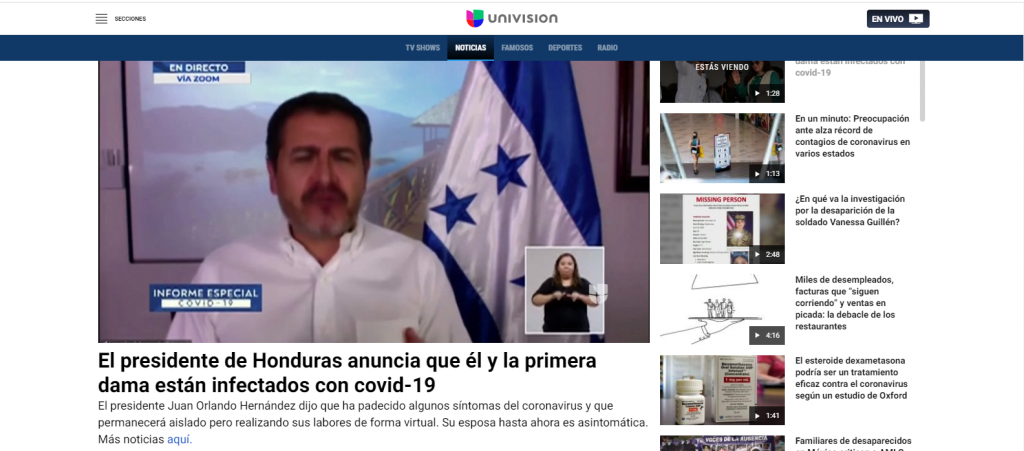Click the Secciones label
The image size is (1024, 451).
[x=130, y=19]
